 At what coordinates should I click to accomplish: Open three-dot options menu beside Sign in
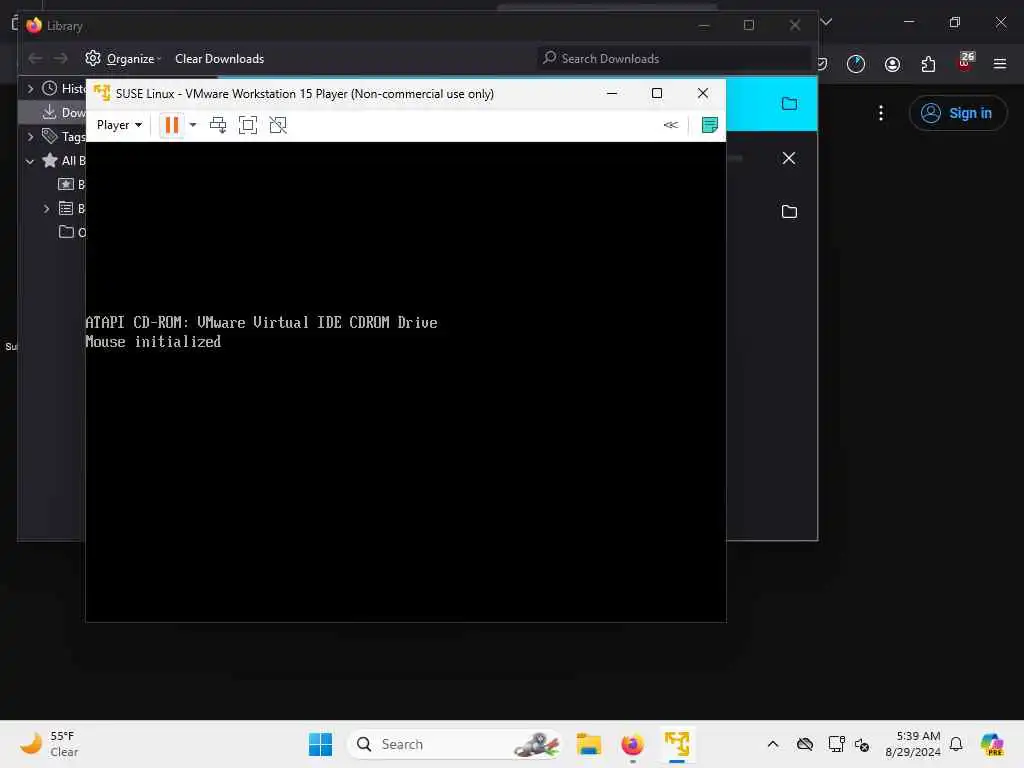pyautogui.click(x=880, y=113)
